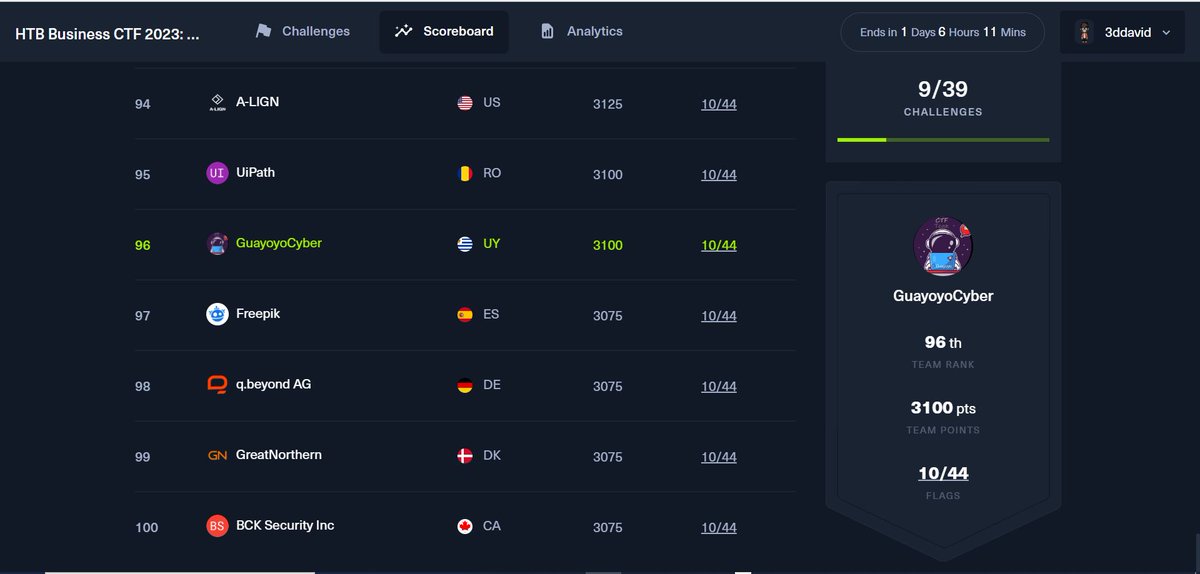This screenshot has height=574, width=1200.
Task: Select the GuayoyoCyber name in the table
Action: pos(279,243)
